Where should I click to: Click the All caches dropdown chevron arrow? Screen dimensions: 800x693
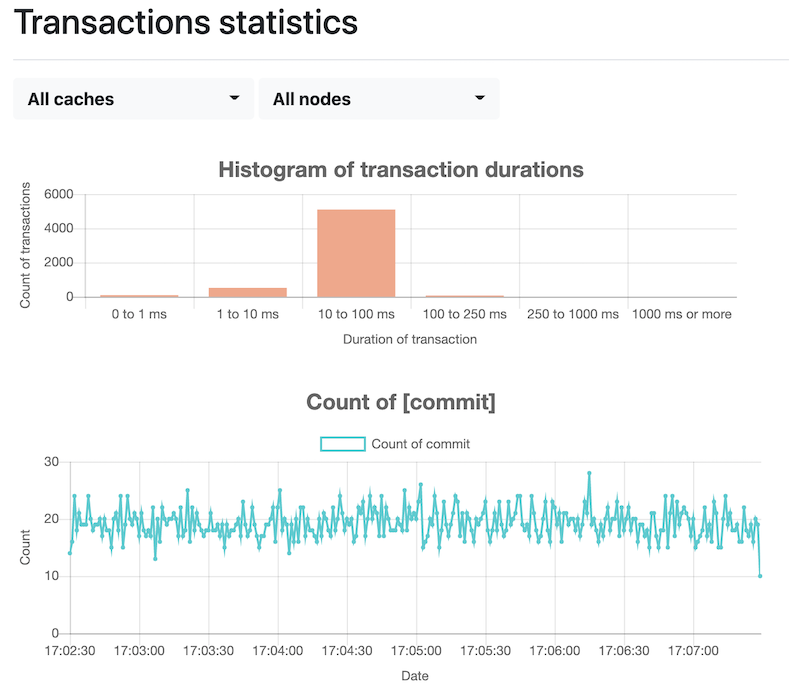235,98
